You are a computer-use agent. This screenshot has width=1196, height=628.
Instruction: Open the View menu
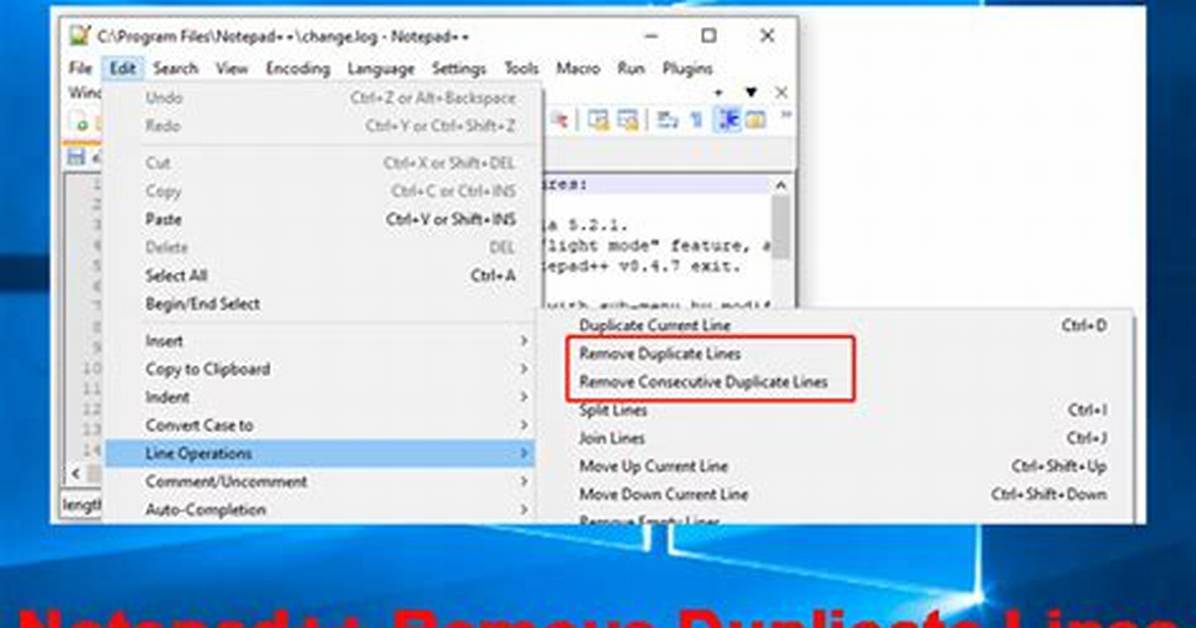[x=232, y=69]
